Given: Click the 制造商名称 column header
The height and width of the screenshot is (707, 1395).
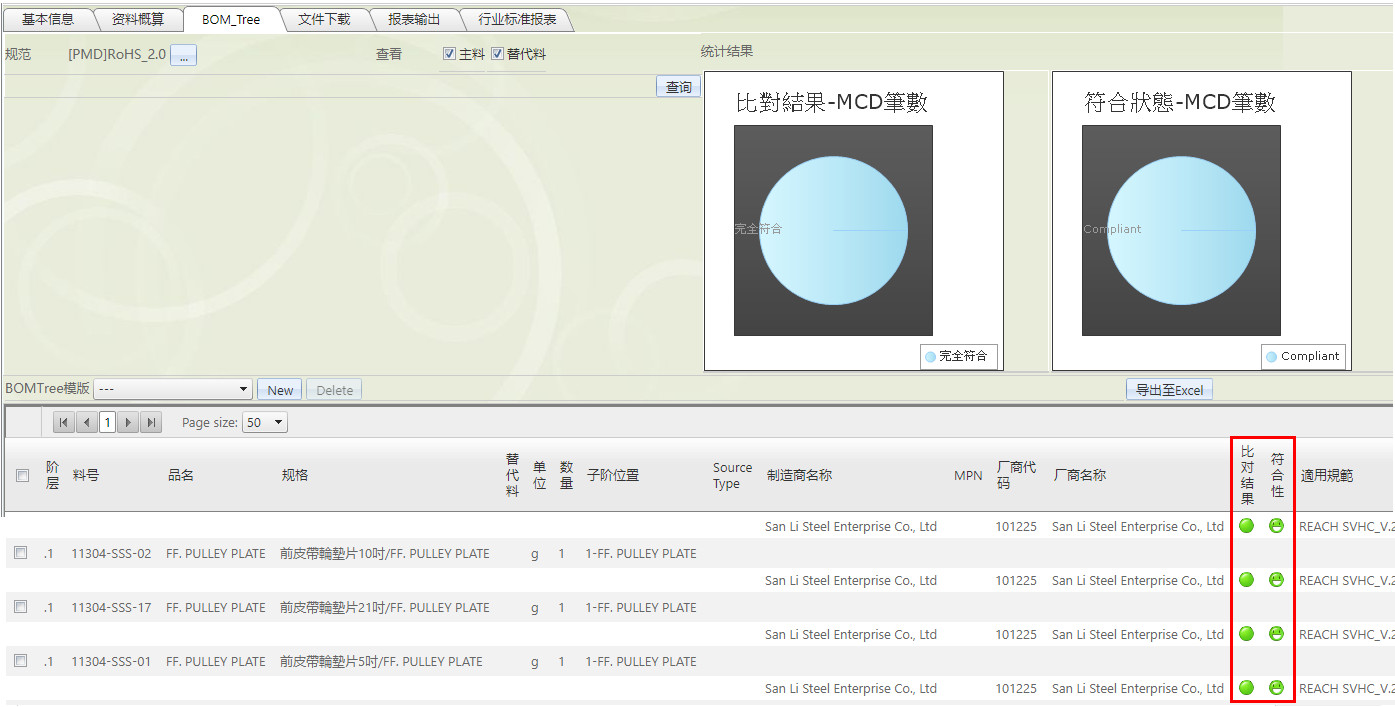Looking at the screenshot, I should (x=799, y=476).
